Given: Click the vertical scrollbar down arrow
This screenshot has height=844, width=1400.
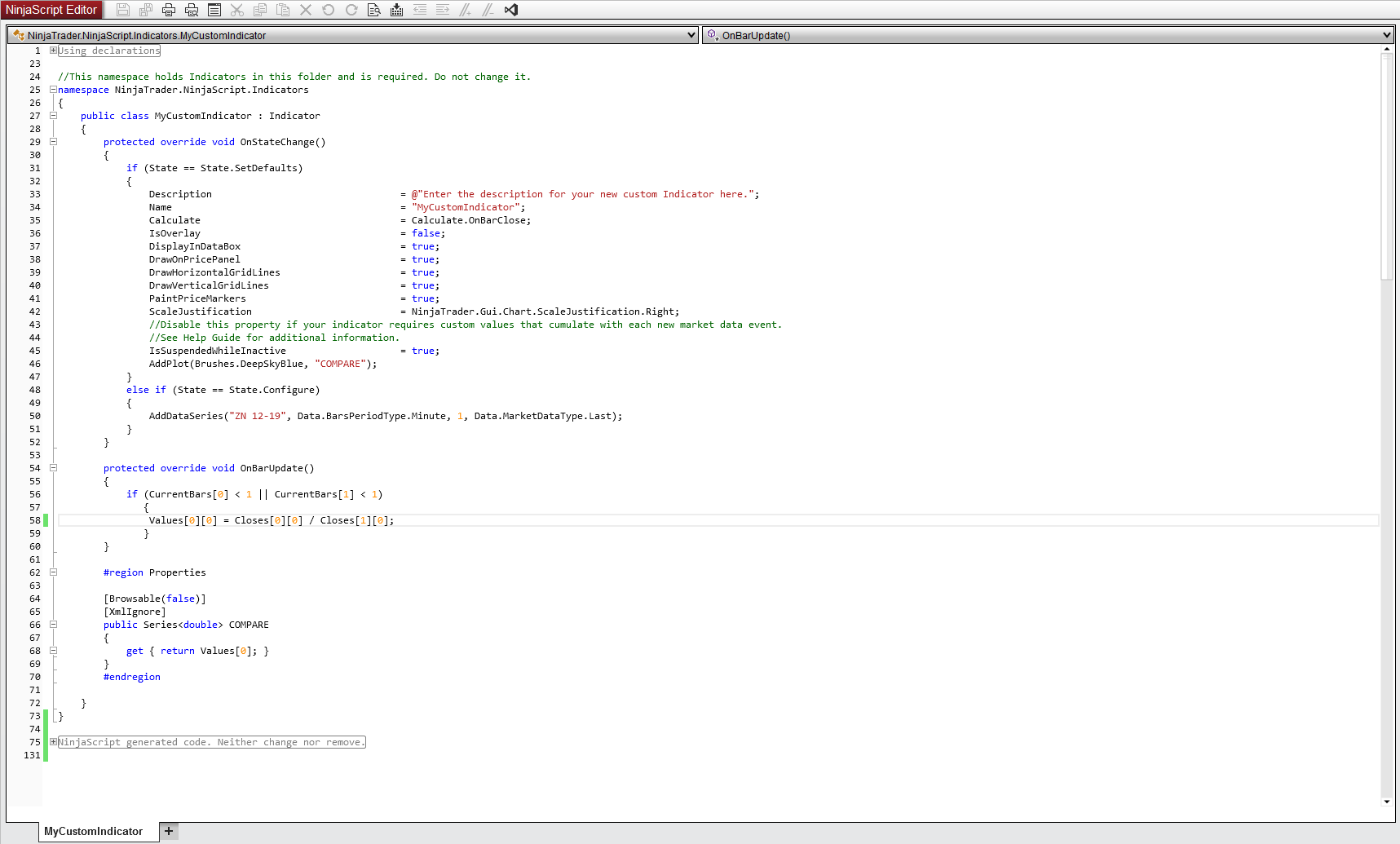Looking at the screenshot, I should coord(1387,802).
